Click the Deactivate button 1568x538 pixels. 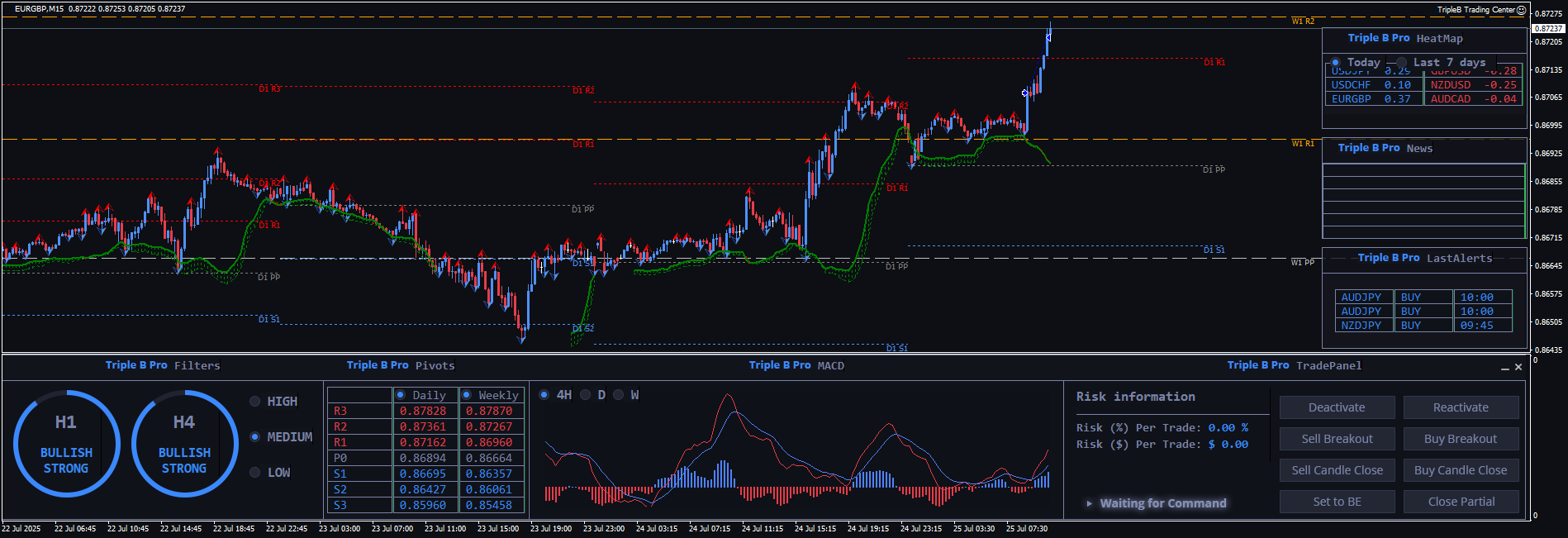[x=1337, y=407]
